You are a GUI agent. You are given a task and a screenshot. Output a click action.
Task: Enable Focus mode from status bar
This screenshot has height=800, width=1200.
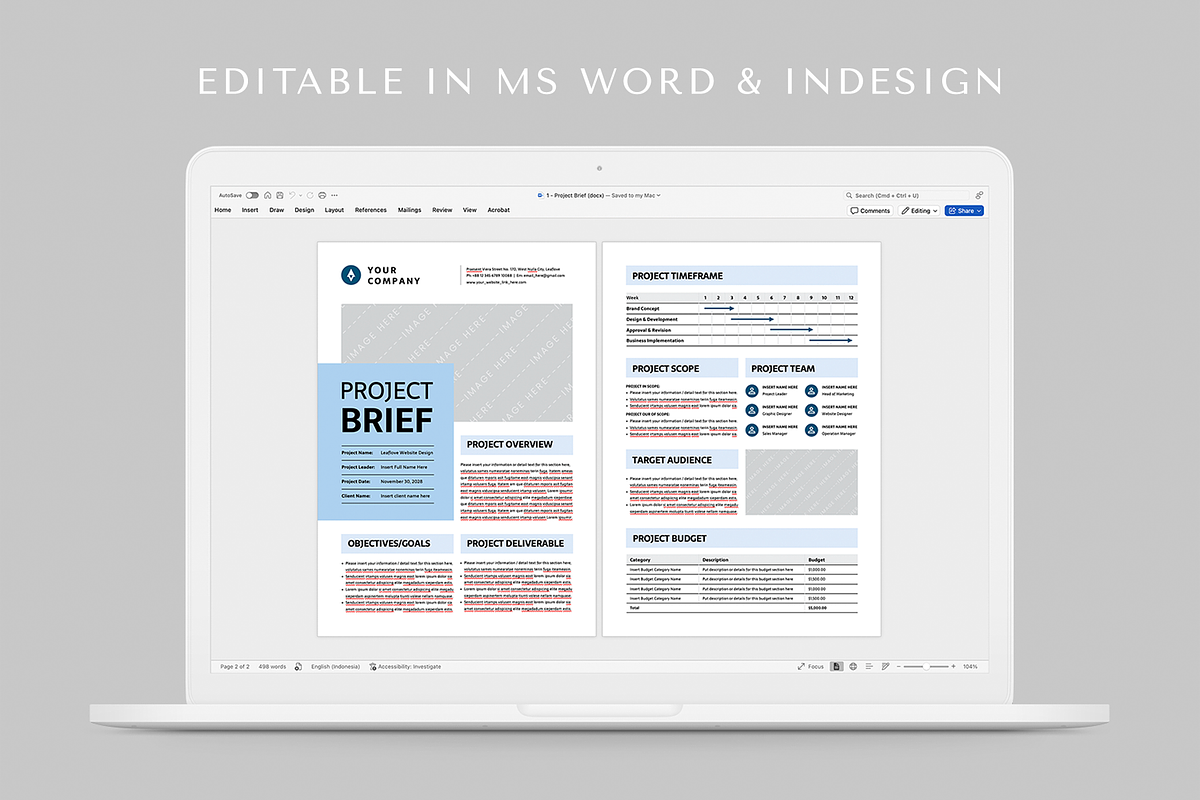811,666
